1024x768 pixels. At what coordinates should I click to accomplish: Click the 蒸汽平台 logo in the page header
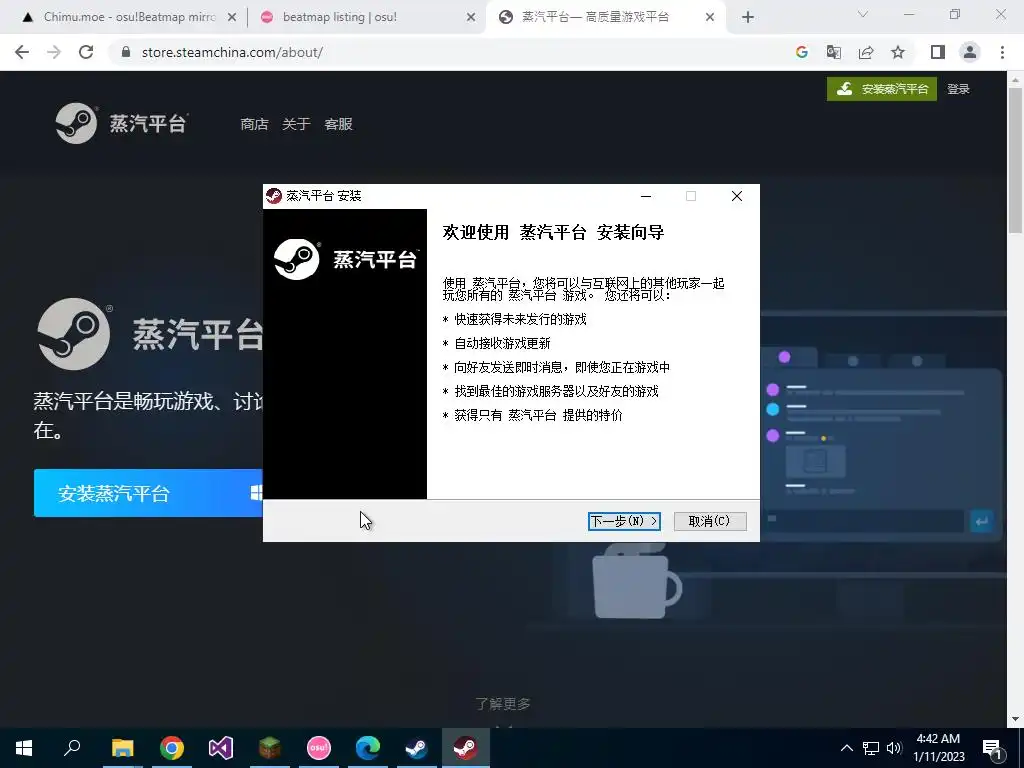(x=121, y=123)
